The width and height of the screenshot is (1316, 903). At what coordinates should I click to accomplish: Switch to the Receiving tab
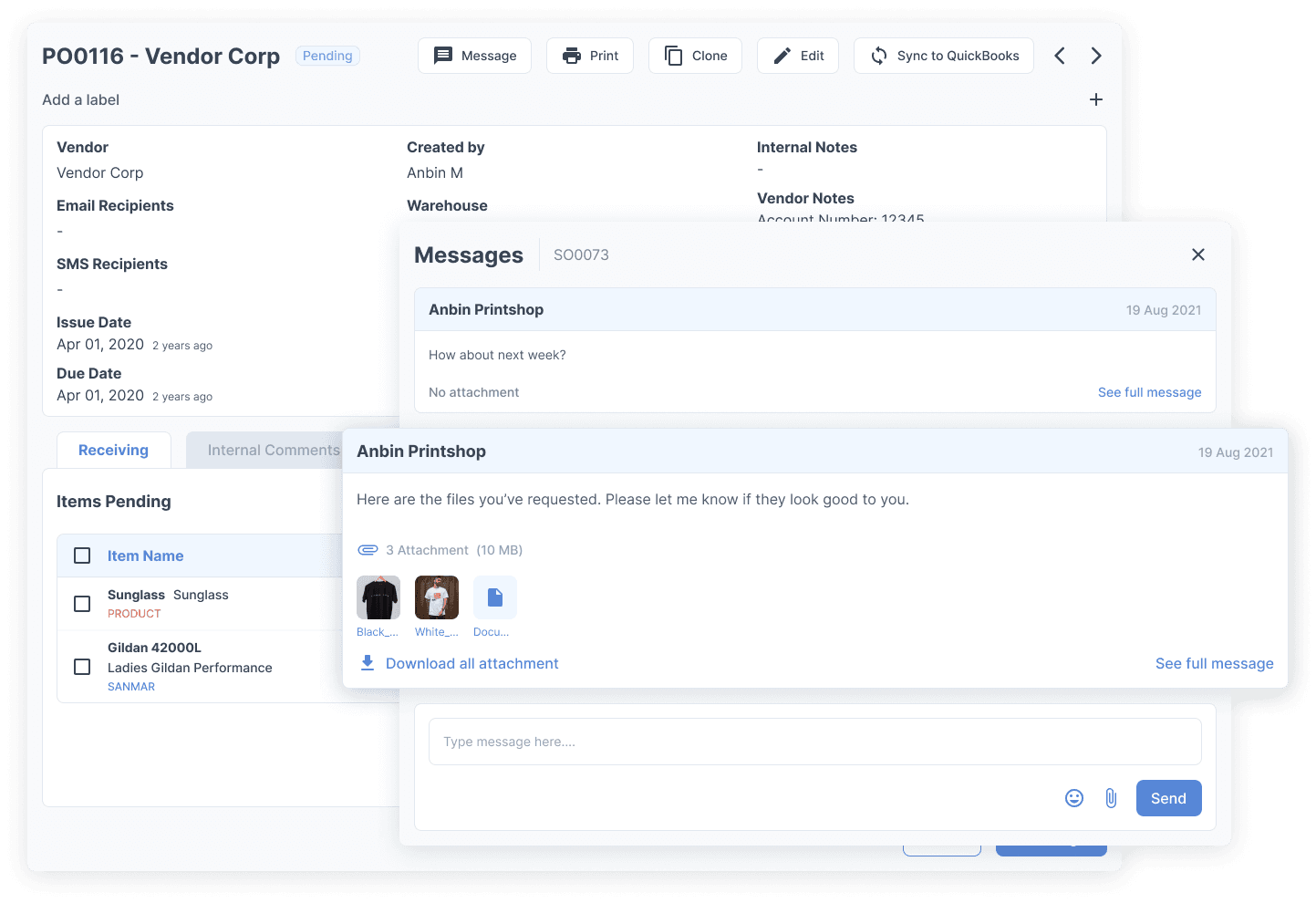(x=113, y=450)
